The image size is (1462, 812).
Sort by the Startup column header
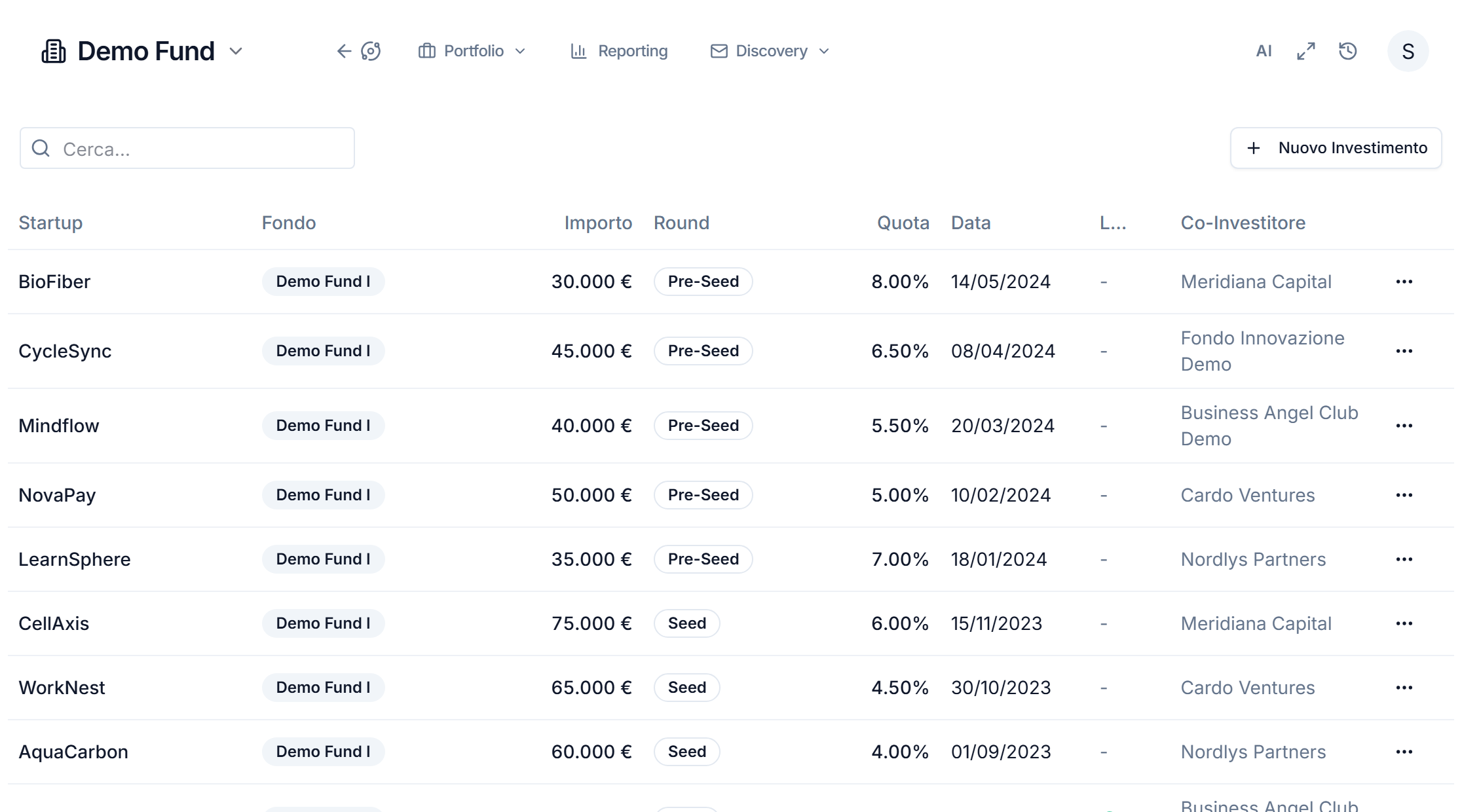[x=50, y=223]
